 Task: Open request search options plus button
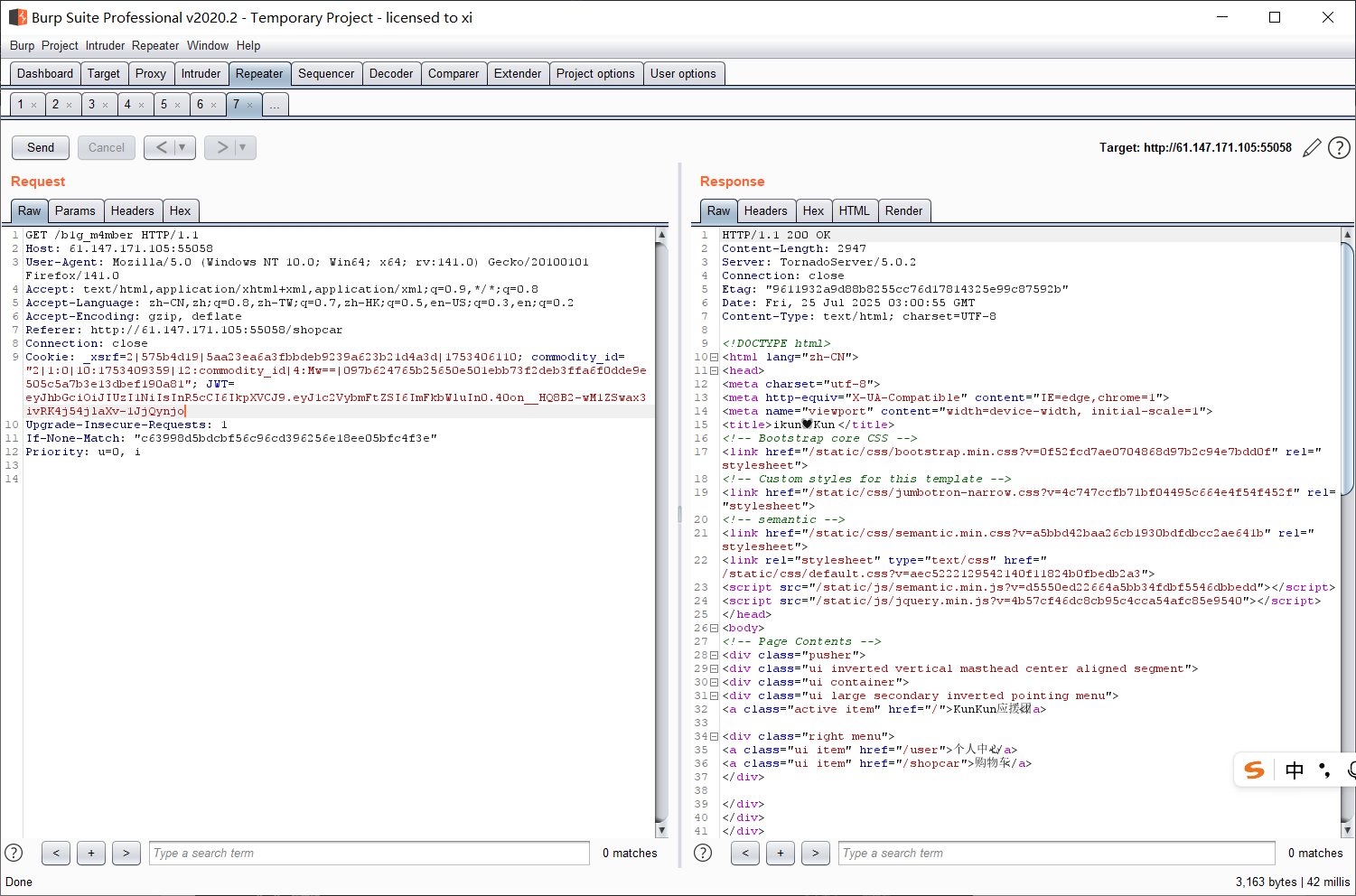(91, 853)
